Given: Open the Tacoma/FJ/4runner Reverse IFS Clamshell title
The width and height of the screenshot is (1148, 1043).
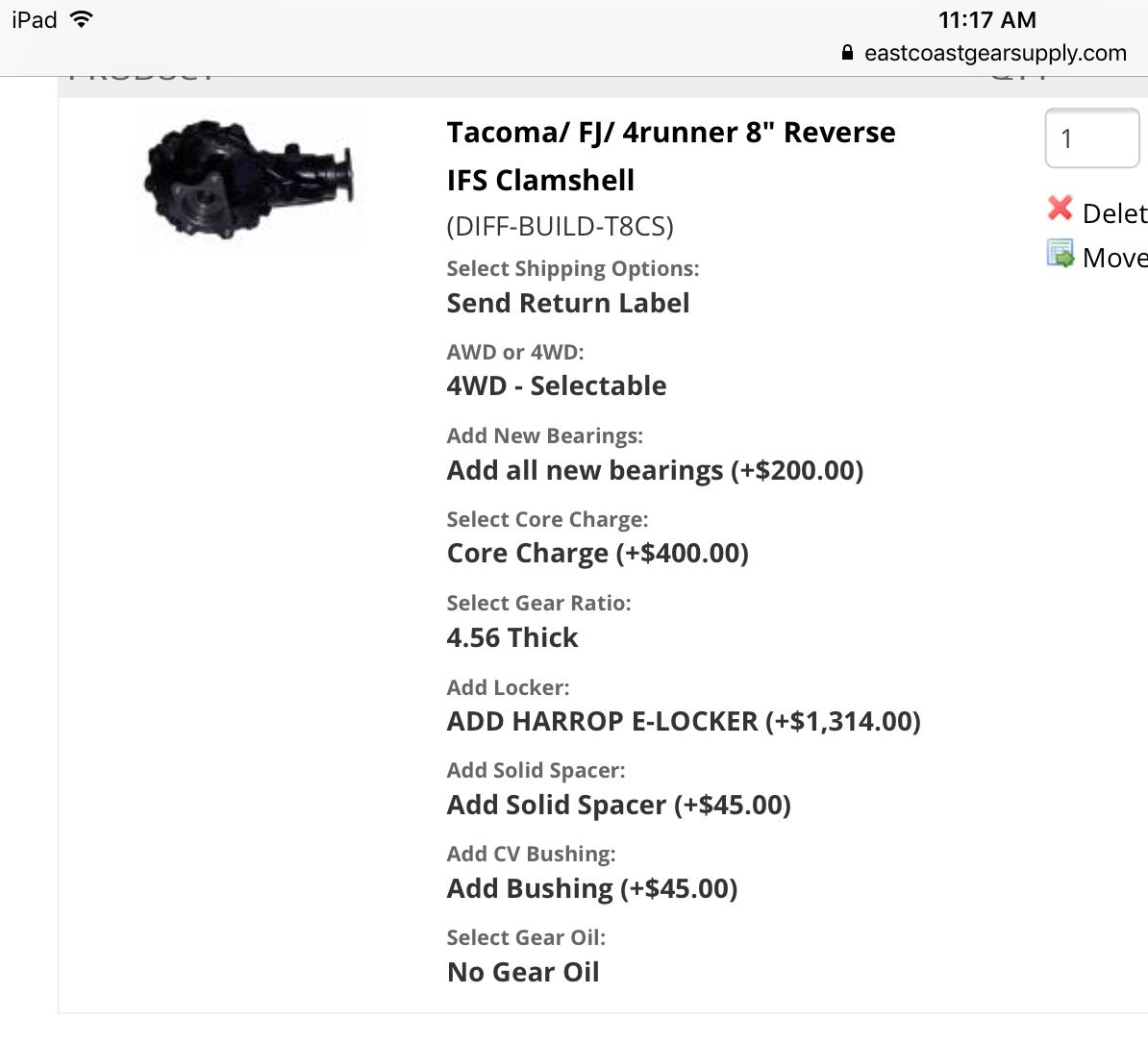Looking at the screenshot, I should pos(671,156).
